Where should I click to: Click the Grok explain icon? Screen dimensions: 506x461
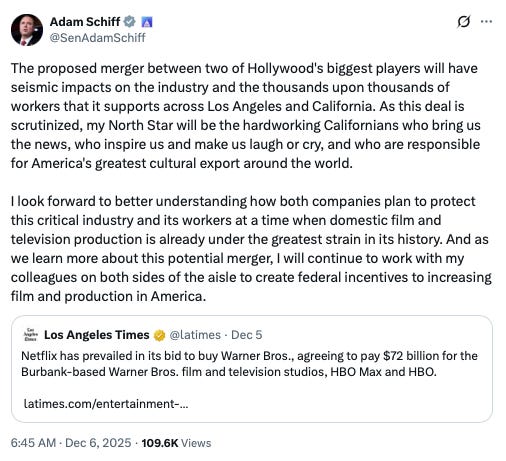point(463,22)
